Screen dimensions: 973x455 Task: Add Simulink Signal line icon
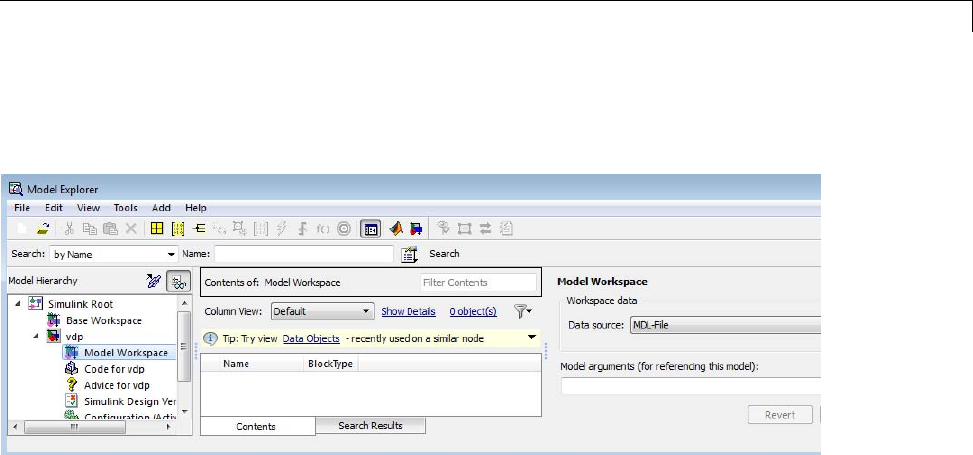(199, 229)
